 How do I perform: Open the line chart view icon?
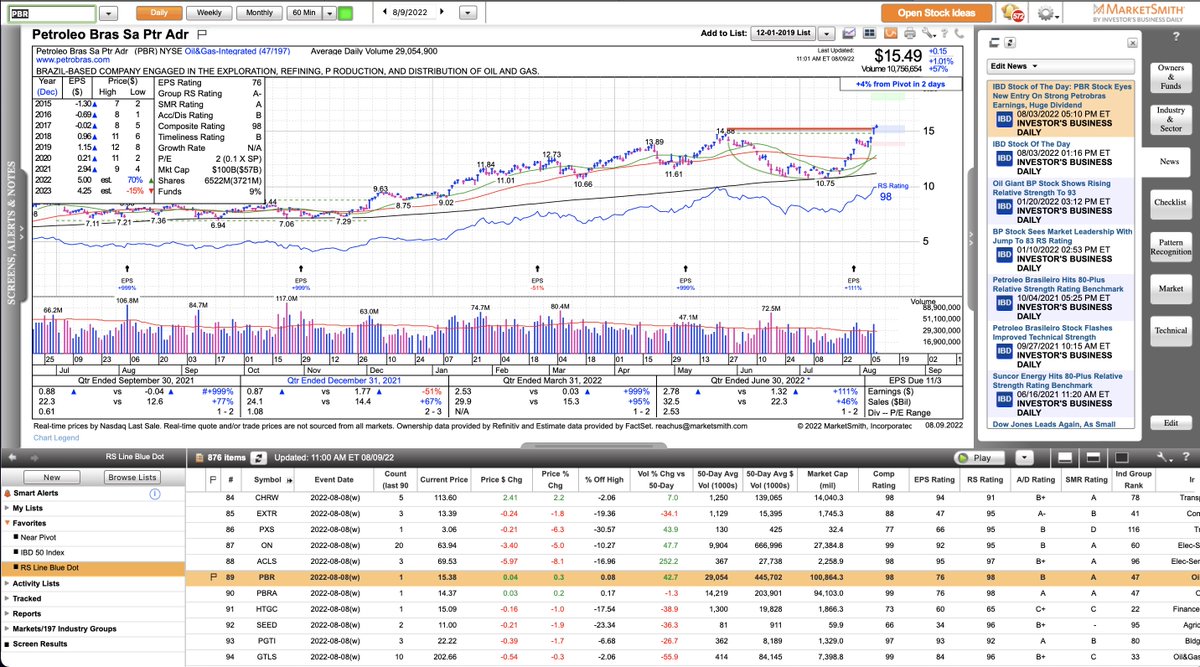click(x=848, y=33)
